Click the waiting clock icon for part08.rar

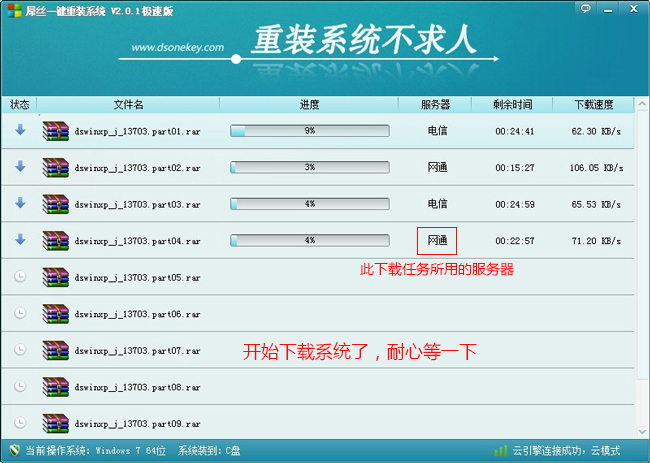coord(20,386)
